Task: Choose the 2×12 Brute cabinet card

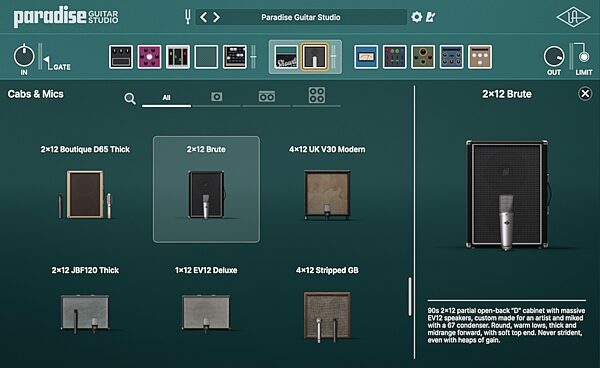Action: click(206, 189)
